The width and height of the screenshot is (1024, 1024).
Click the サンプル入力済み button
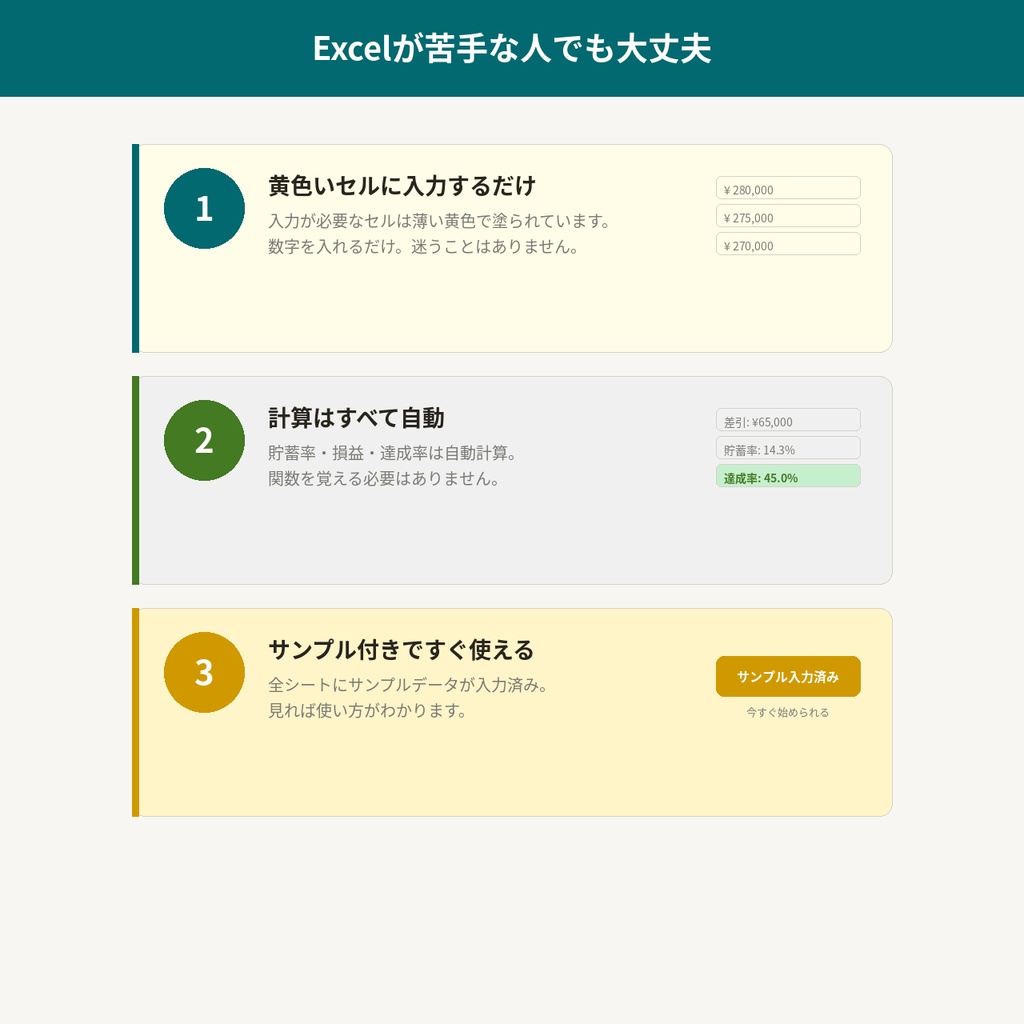tap(788, 676)
